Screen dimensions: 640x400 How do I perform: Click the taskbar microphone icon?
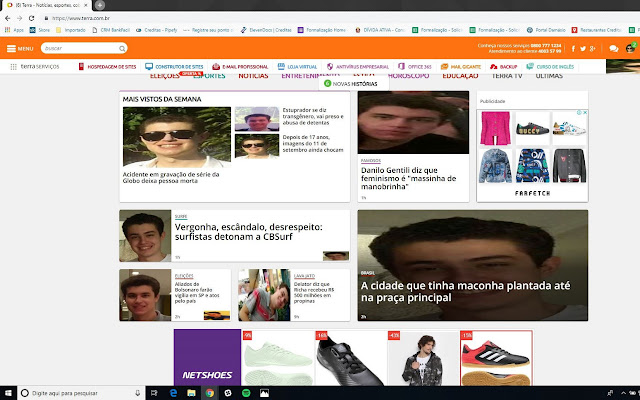pos(138,393)
